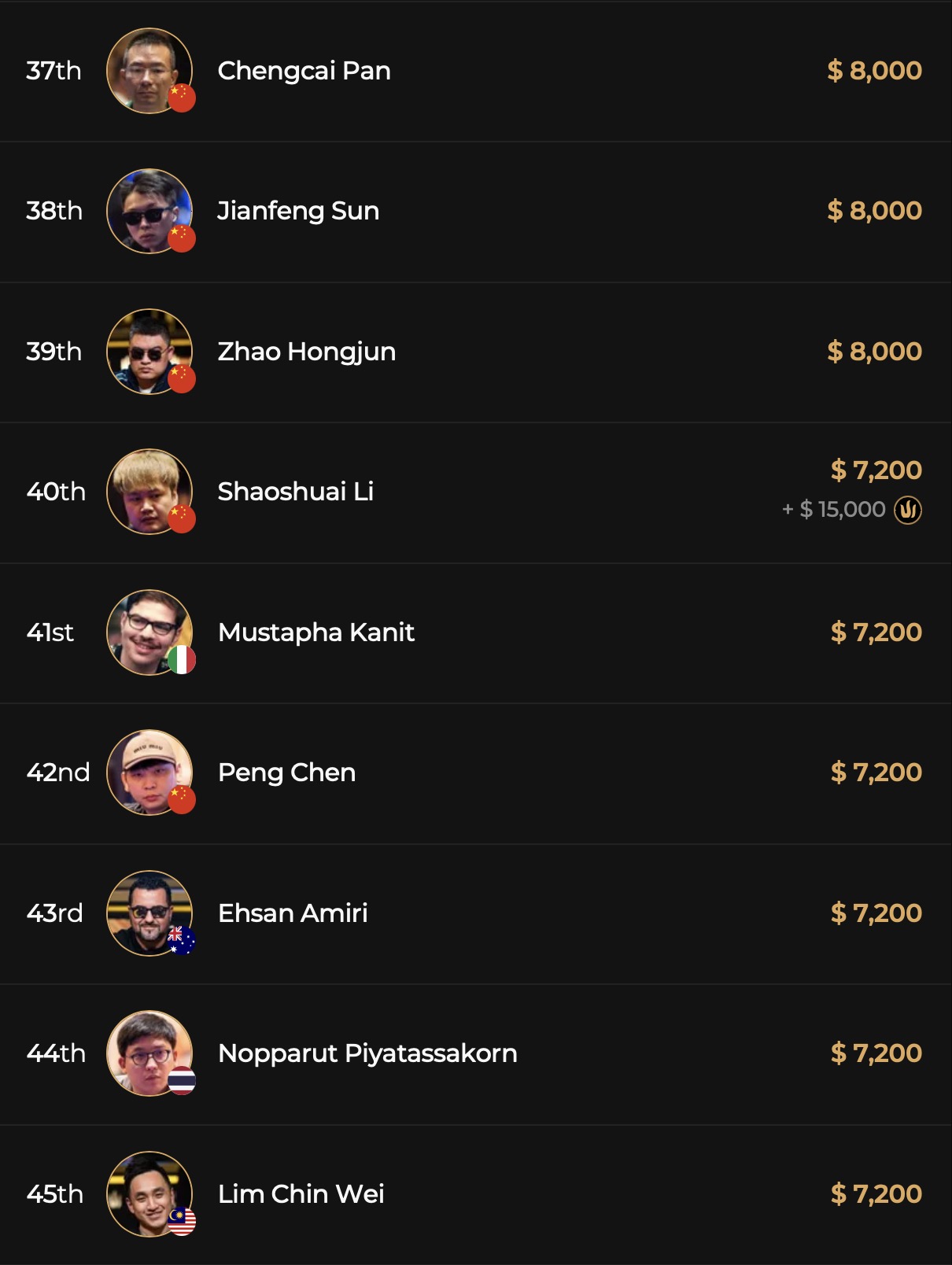This screenshot has height=1265, width=952.
Task: Click Italy flag badge on Mustapha Kanit's avatar
Action: (182, 660)
